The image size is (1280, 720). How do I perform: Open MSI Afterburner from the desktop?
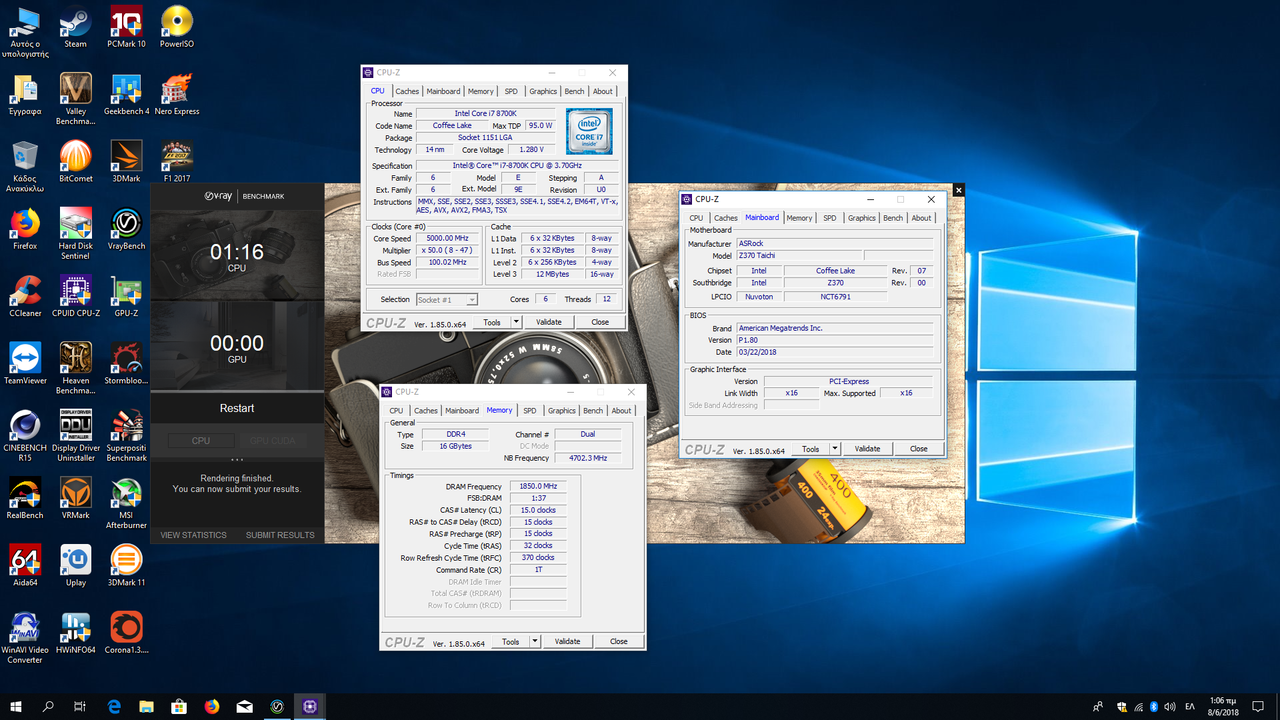[x=126, y=501]
